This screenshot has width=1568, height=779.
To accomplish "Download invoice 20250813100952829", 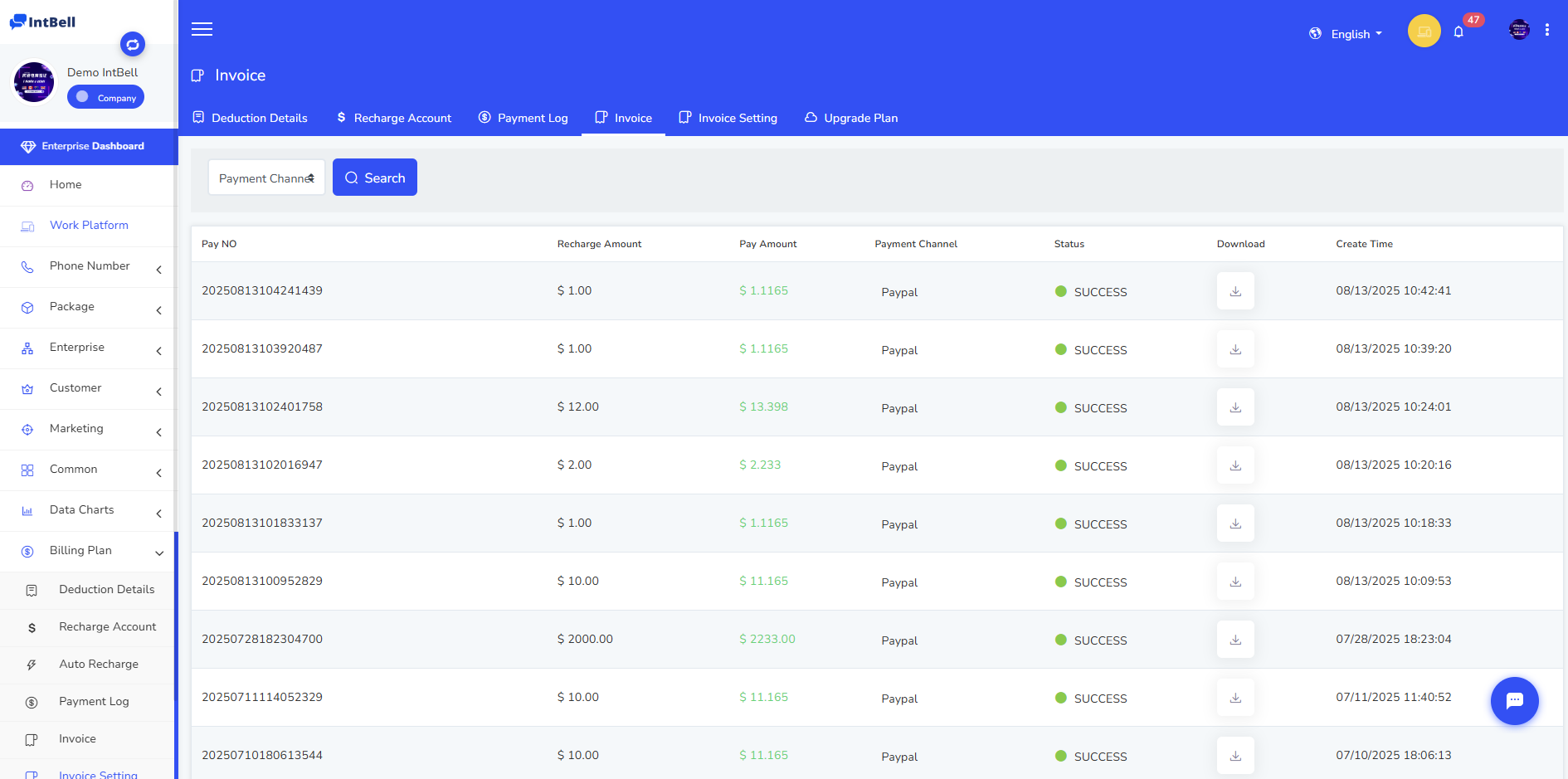I will (1235, 582).
